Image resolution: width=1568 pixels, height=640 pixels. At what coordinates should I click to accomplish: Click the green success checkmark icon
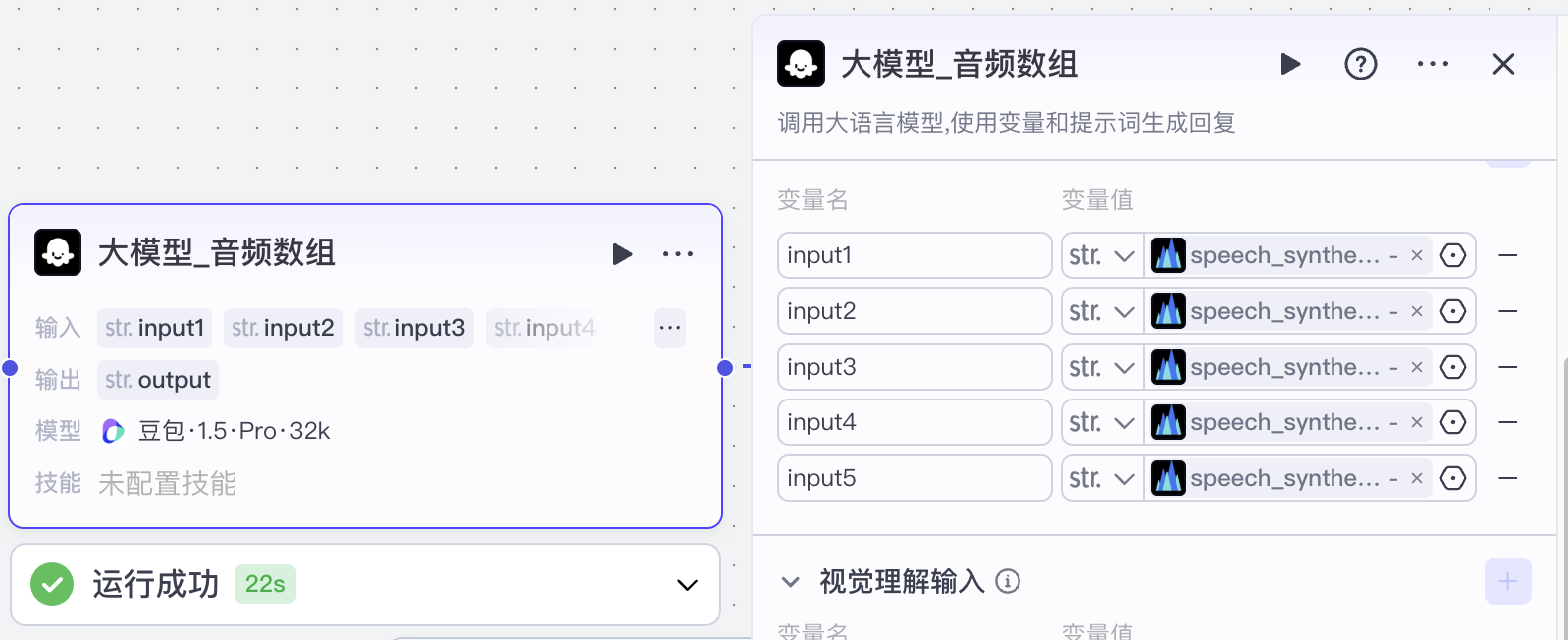pyautogui.click(x=51, y=584)
